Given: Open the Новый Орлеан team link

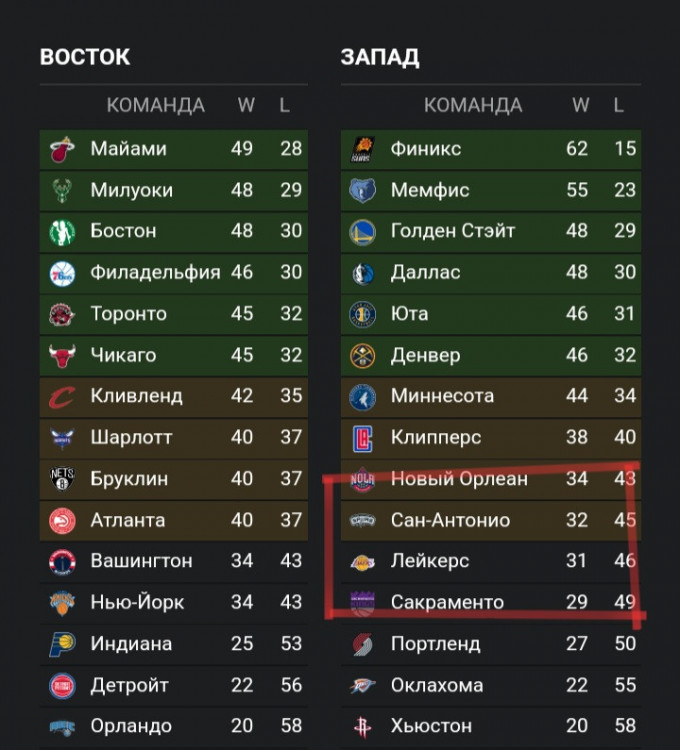Looking at the screenshot, I should point(459,478).
